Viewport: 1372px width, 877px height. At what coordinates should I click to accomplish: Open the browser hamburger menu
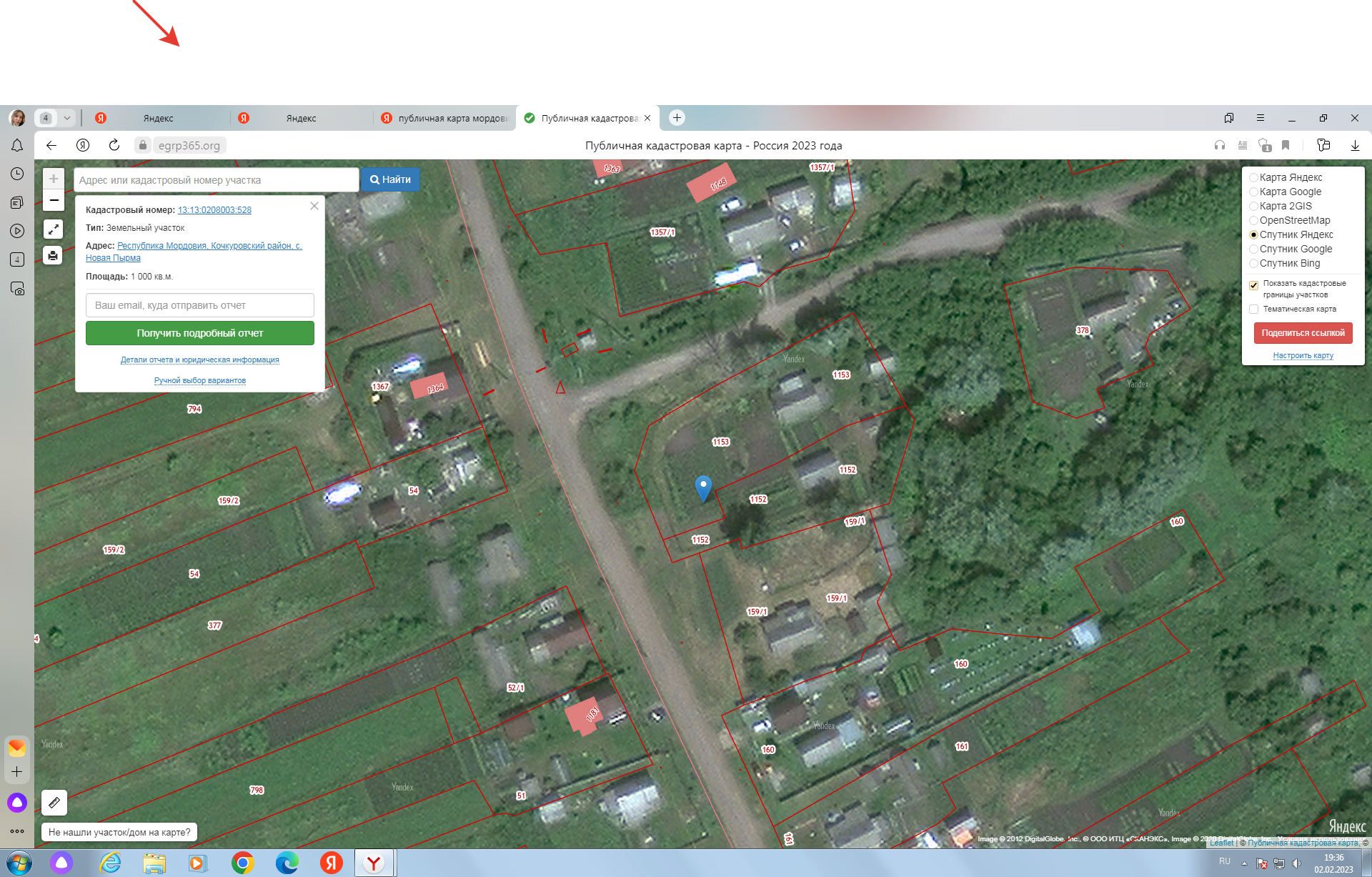pyautogui.click(x=1260, y=118)
